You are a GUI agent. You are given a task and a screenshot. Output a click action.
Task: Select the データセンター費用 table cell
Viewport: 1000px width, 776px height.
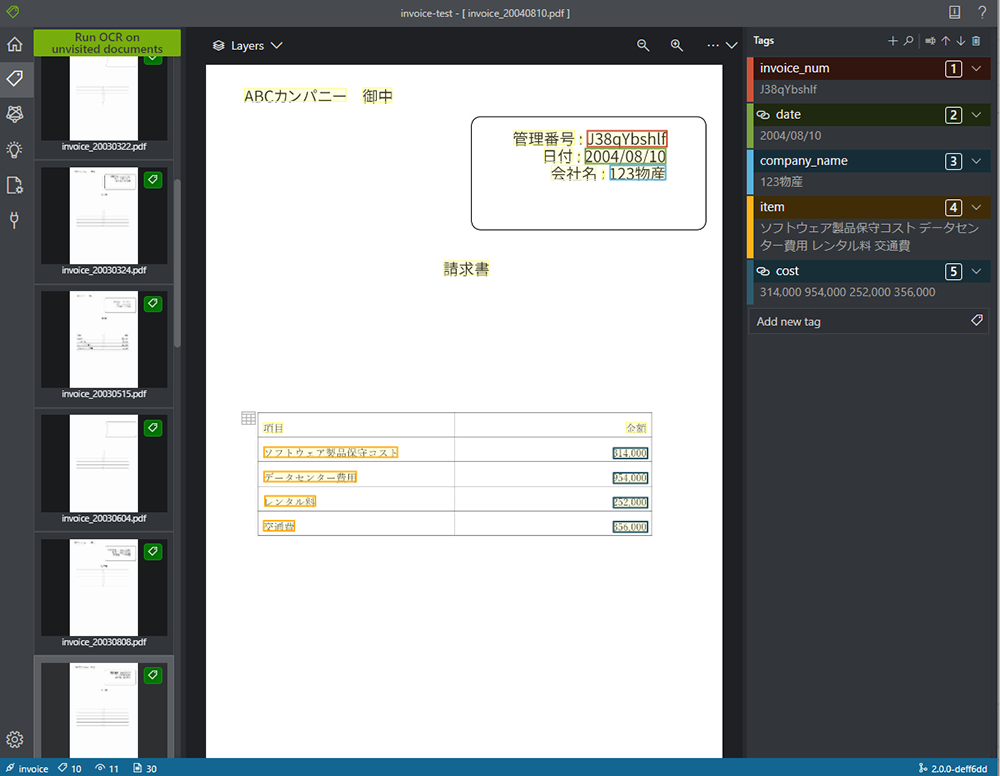pyautogui.click(x=310, y=476)
